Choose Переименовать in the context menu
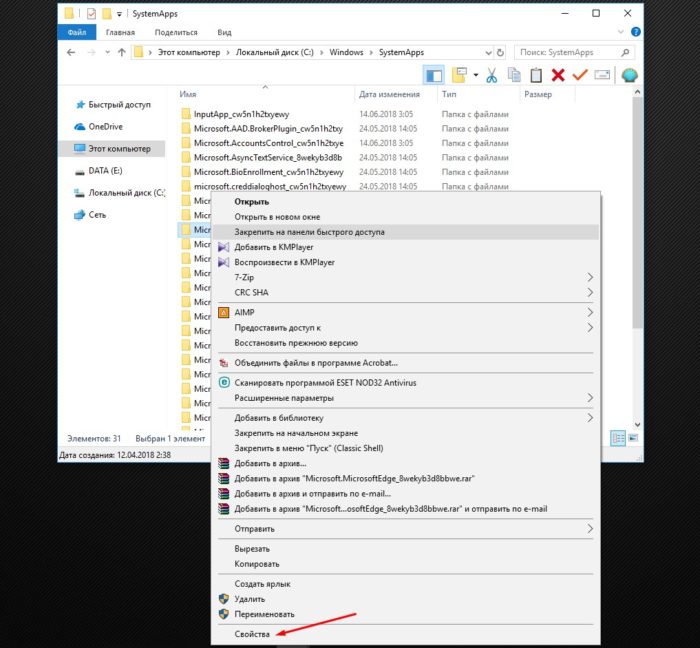The width and height of the screenshot is (700, 648). 406,614
